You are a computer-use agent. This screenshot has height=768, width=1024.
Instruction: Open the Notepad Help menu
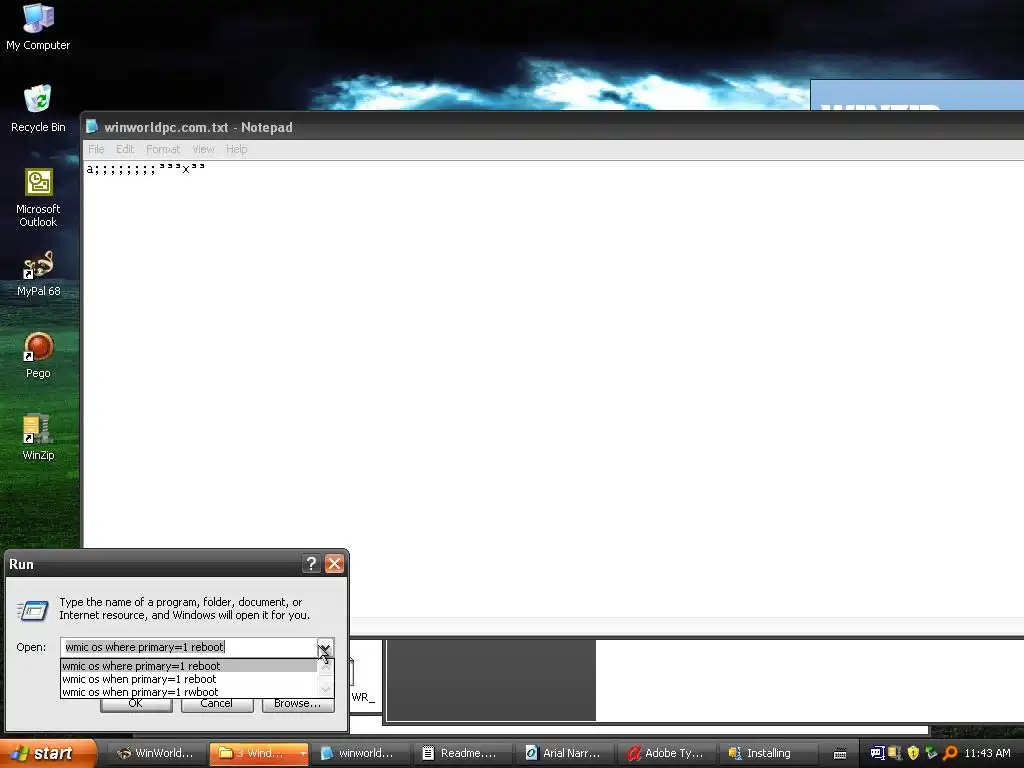(x=236, y=149)
